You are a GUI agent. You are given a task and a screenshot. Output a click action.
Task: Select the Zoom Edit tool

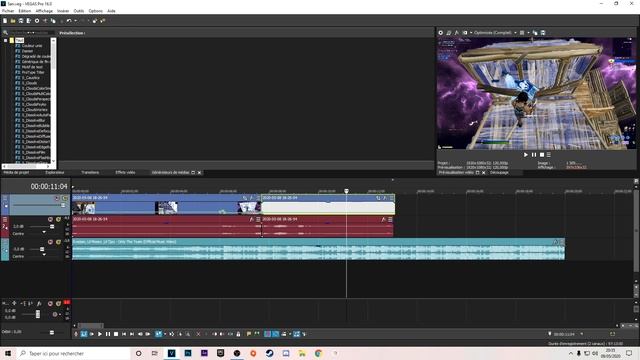188,334
